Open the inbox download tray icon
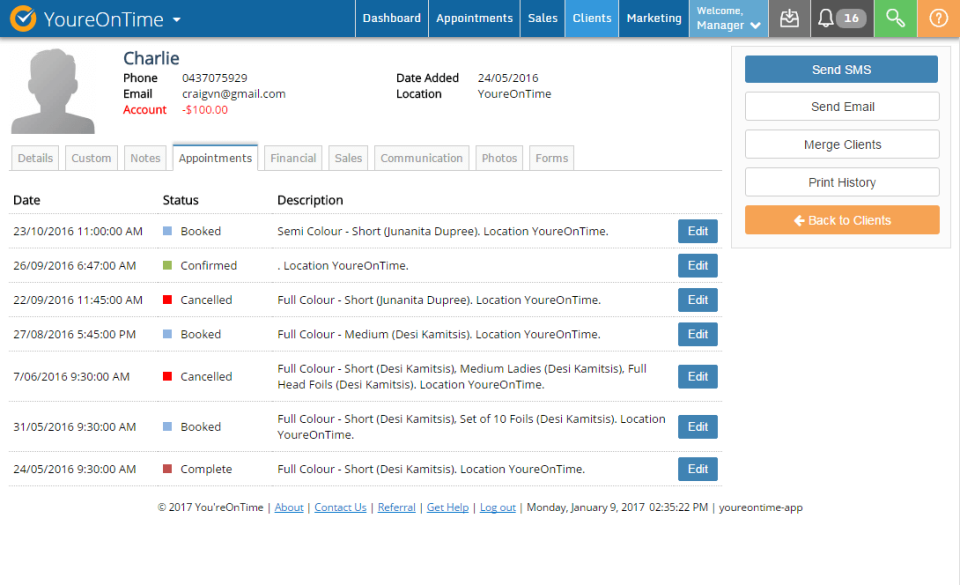Screen dimensions: 960x585 tap(789, 19)
